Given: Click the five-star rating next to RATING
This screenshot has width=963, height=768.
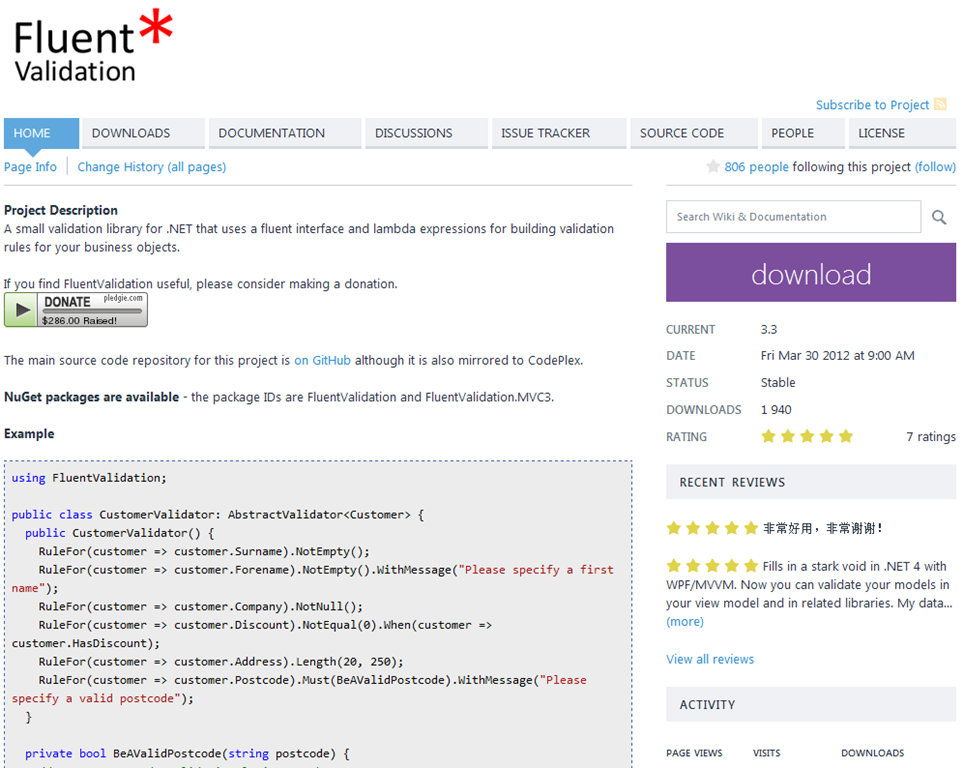Looking at the screenshot, I should [807, 436].
